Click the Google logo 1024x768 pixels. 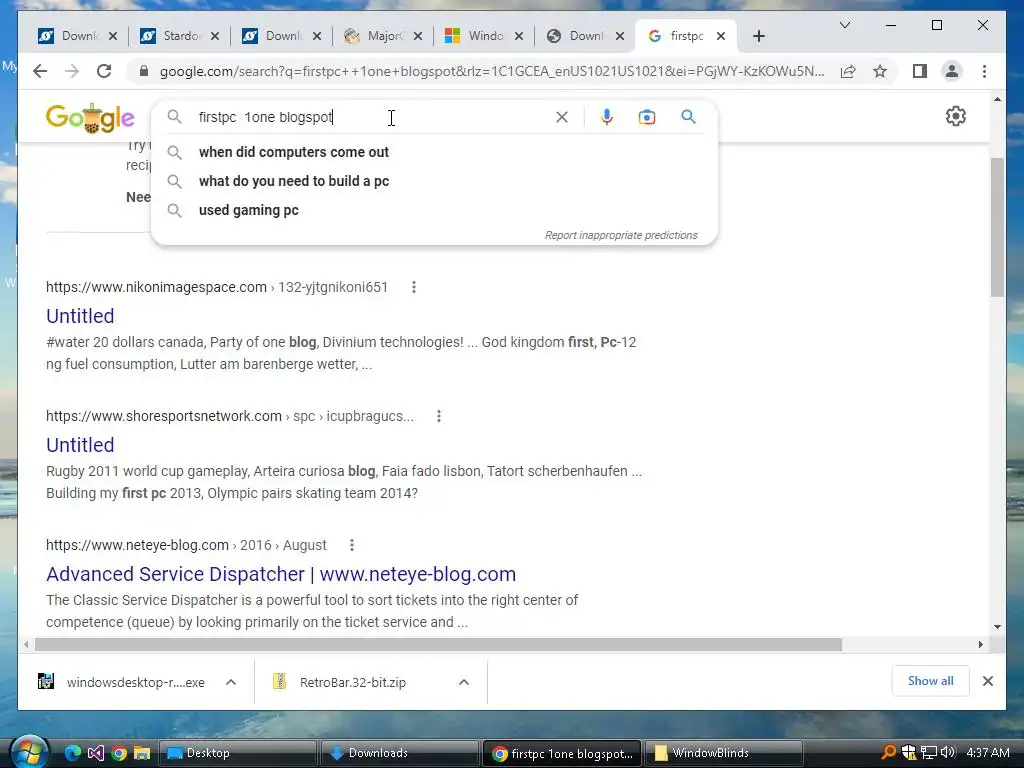coord(90,118)
